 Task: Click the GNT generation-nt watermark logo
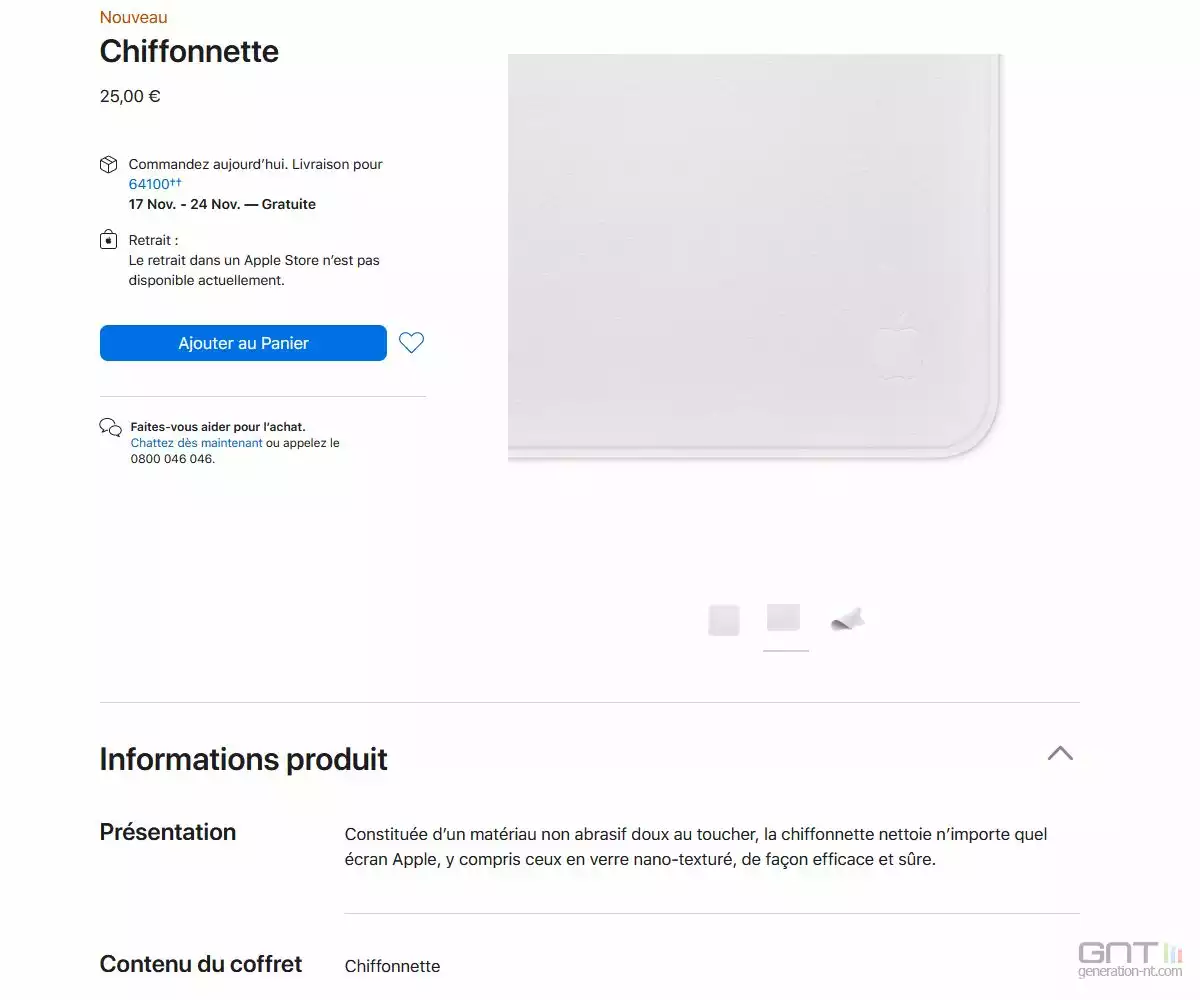coord(1129,959)
